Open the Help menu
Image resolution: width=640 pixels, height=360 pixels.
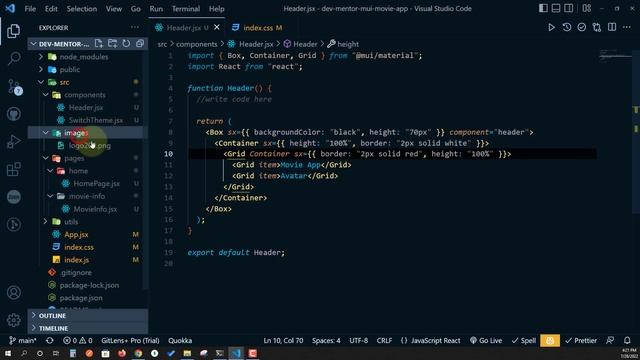(x=216, y=9)
